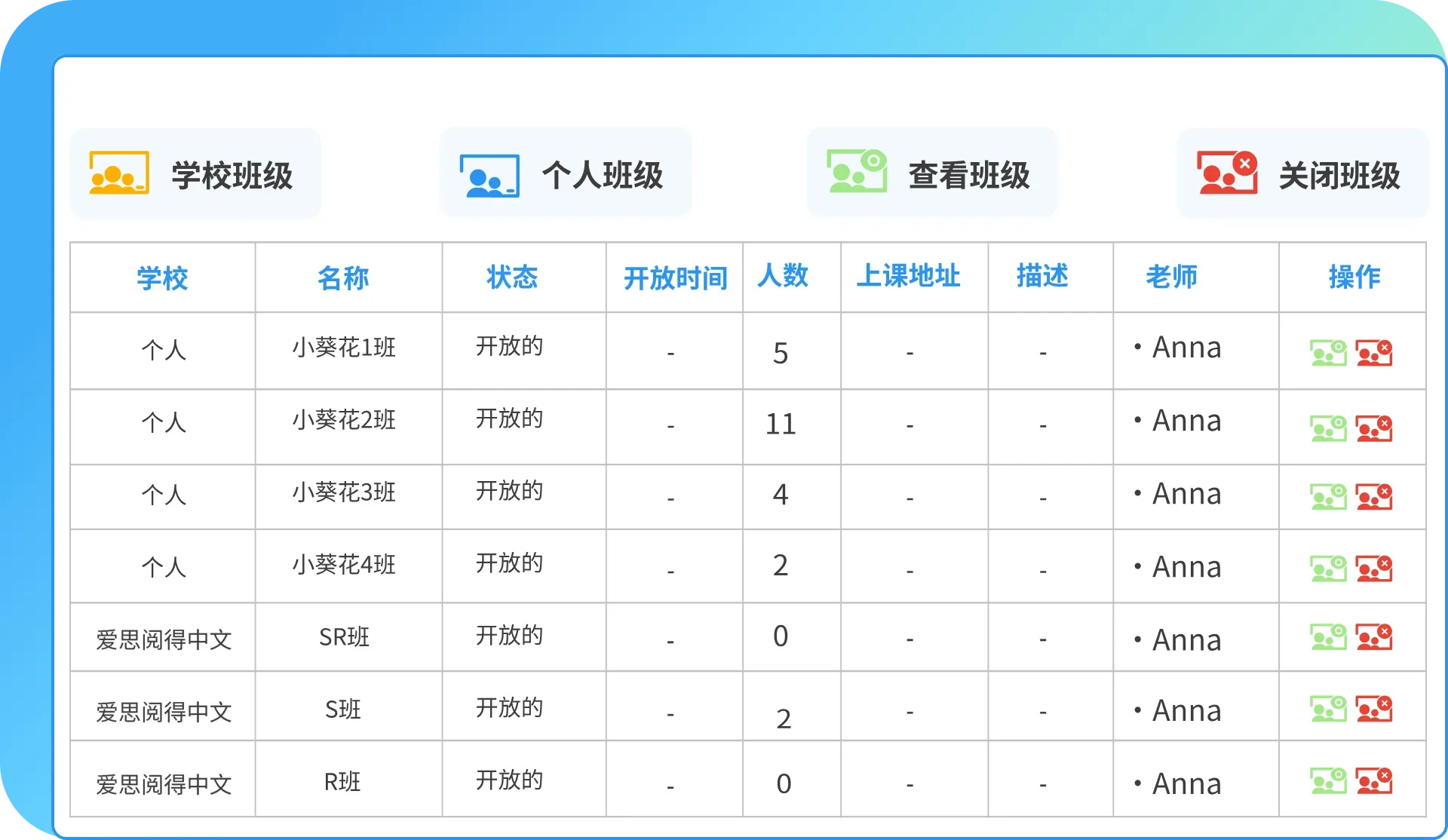Select the 小葵花1班 name cell
Viewport: 1448px width, 840px height.
(344, 347)
